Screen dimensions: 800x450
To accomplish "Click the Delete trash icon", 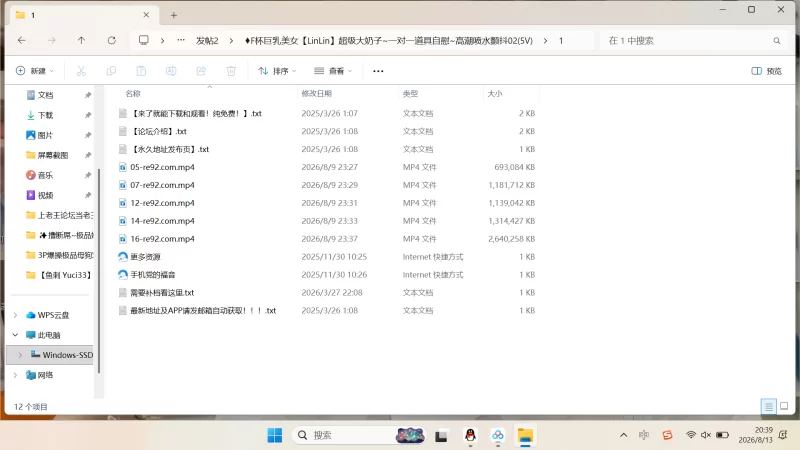I will coord(231,71).
